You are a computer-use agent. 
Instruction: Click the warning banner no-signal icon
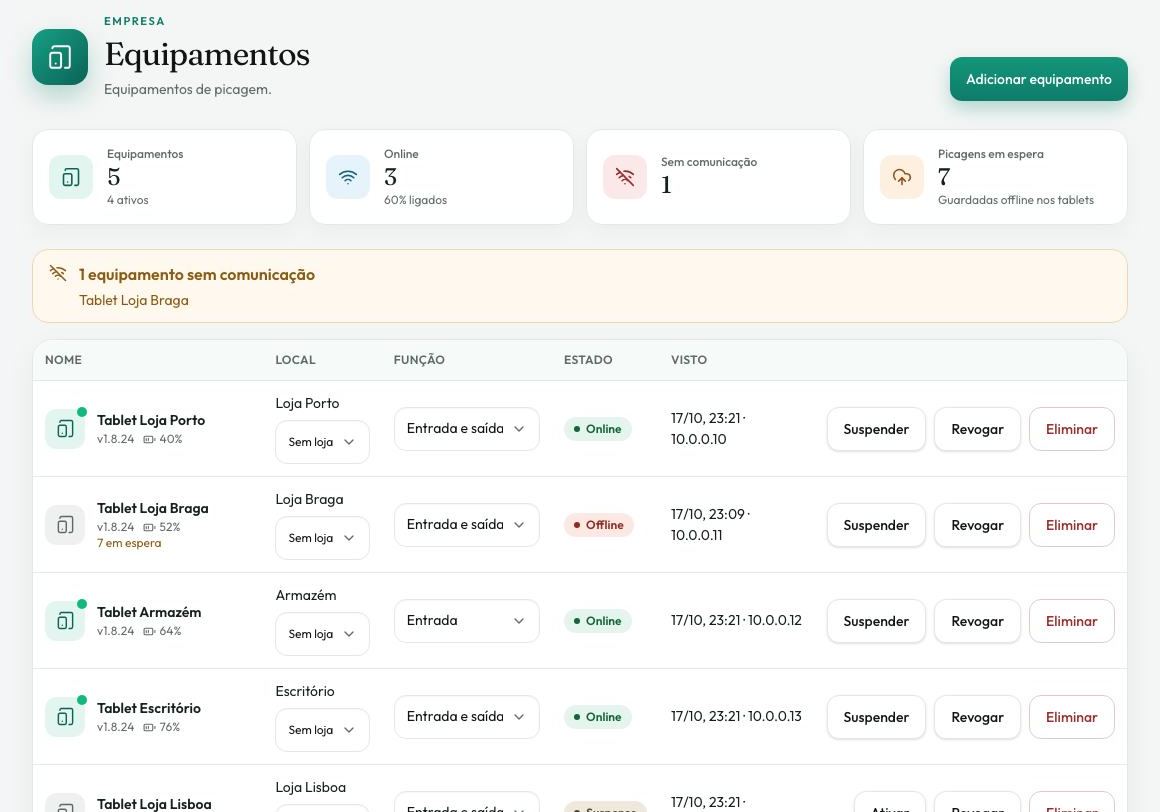(x=58, y=273)
